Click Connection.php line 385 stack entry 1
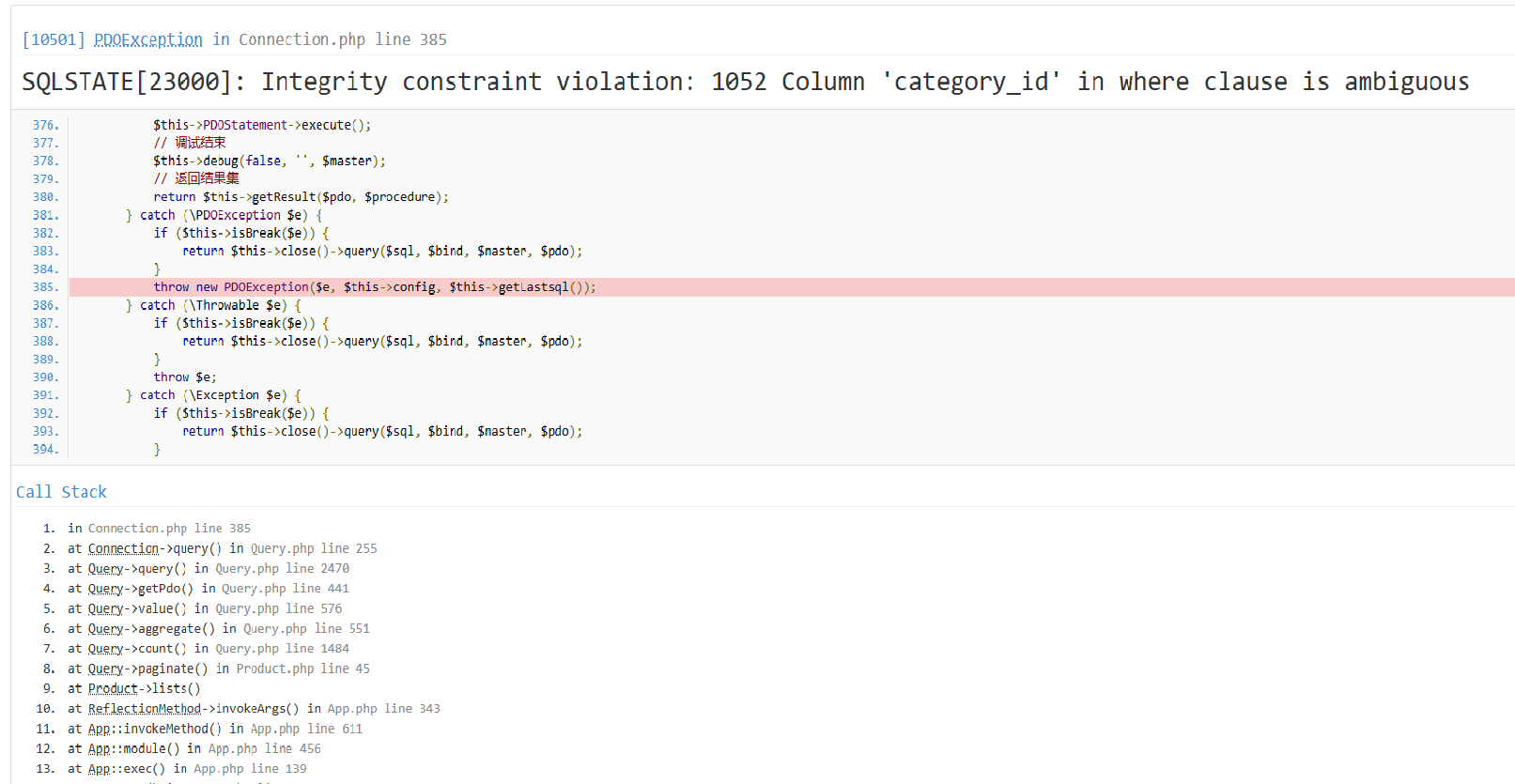Viewport: 1515px width, 784px height. pyautogui.click(x=159, y=529)
